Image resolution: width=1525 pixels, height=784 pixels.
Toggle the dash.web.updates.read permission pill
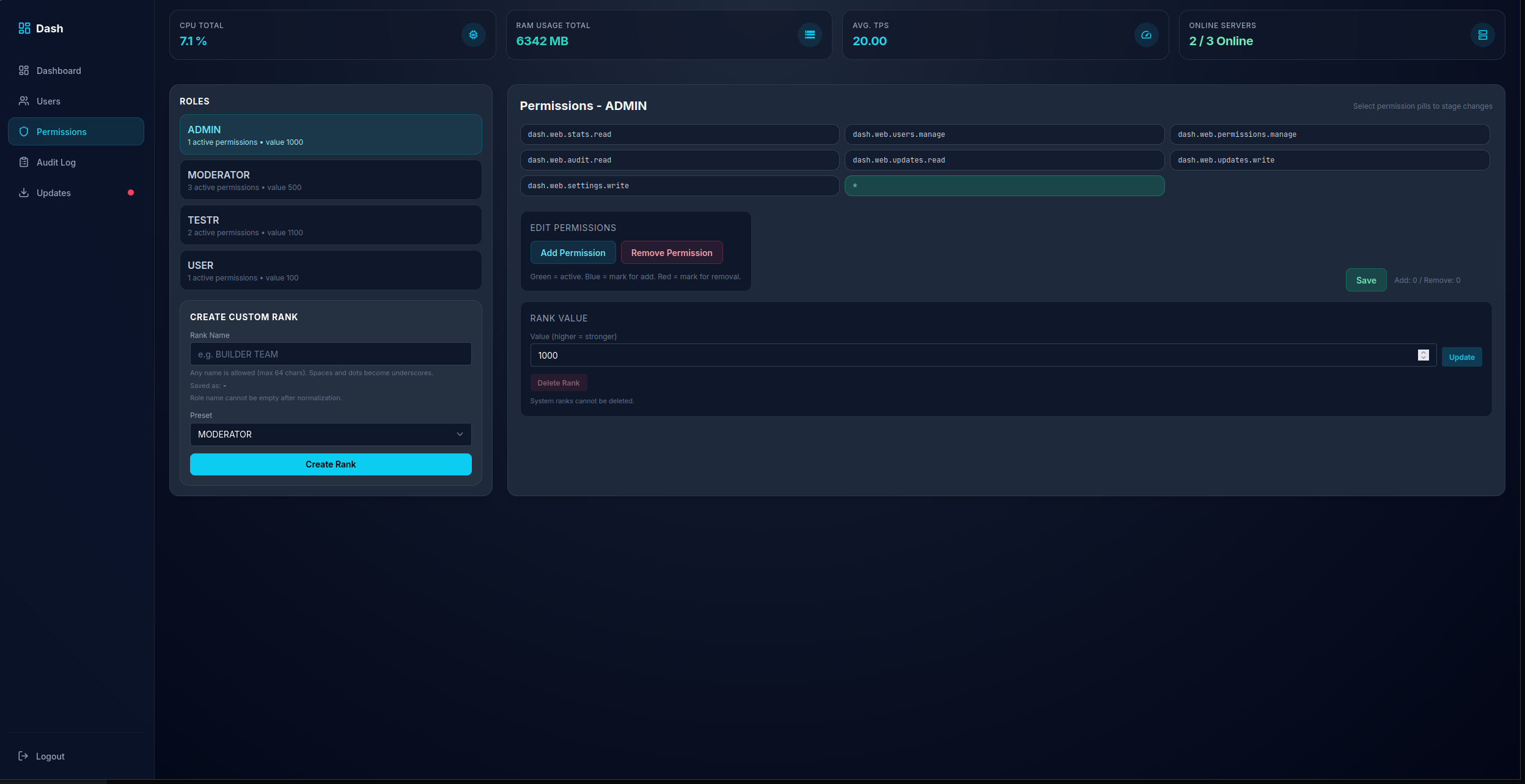(x=1004, y=160)
